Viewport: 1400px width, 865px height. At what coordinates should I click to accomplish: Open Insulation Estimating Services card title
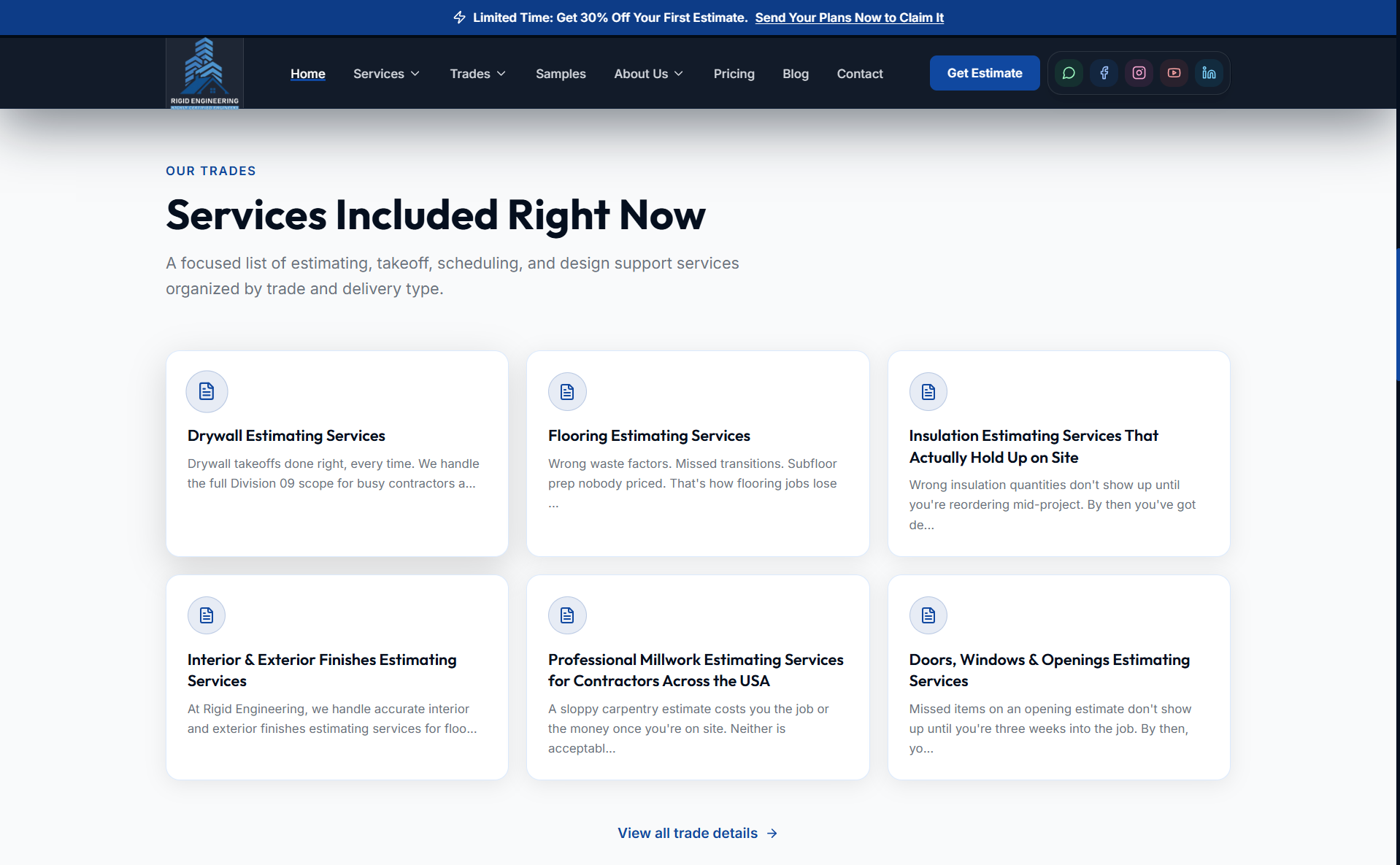coord(1034,447)
